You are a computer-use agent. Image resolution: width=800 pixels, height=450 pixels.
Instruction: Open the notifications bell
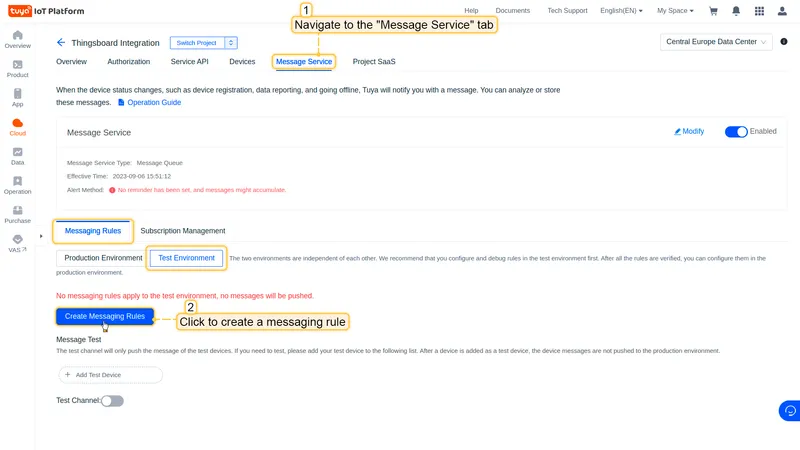pos(736,11)
